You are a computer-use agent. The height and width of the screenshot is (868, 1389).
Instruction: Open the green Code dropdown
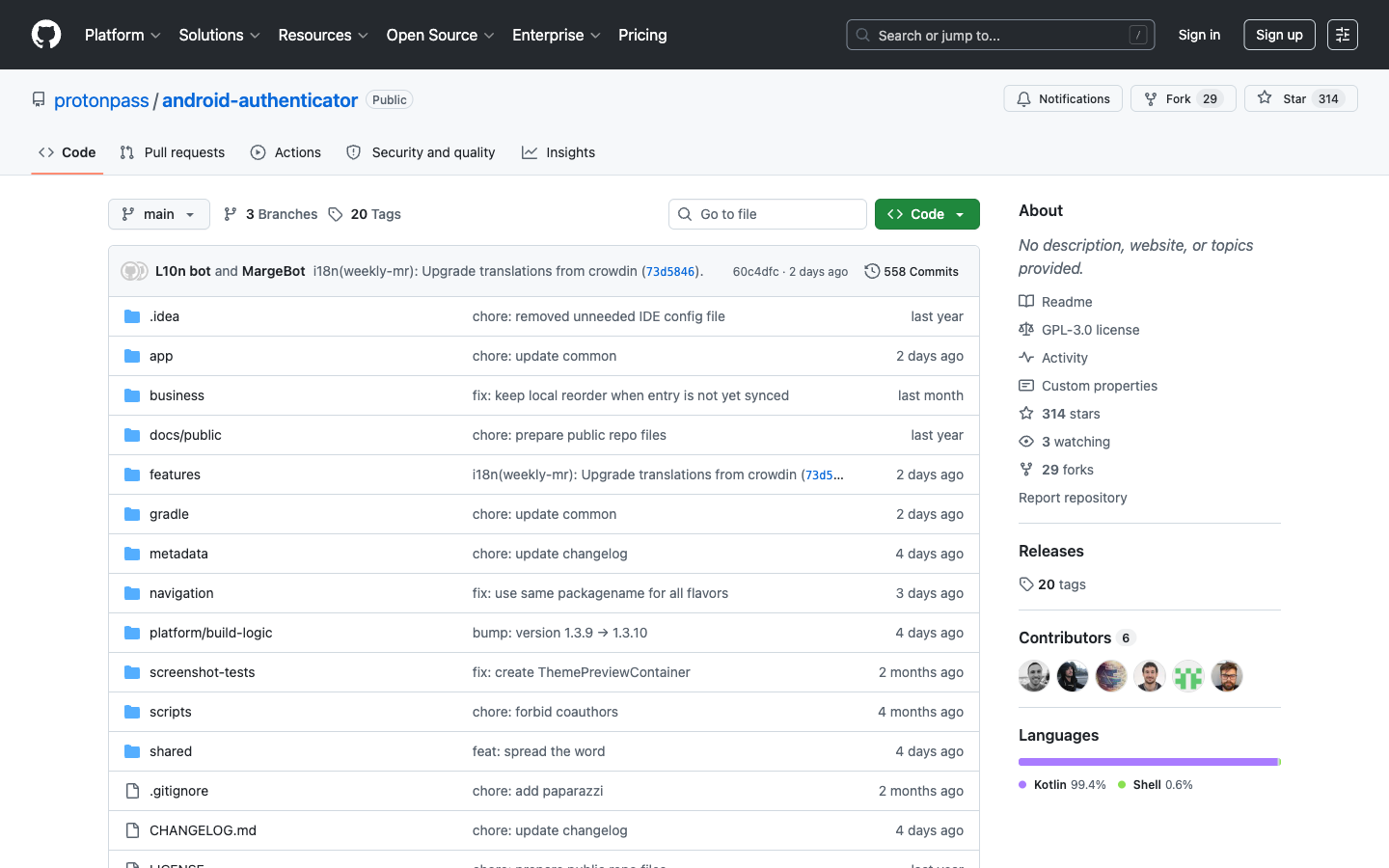927,214
